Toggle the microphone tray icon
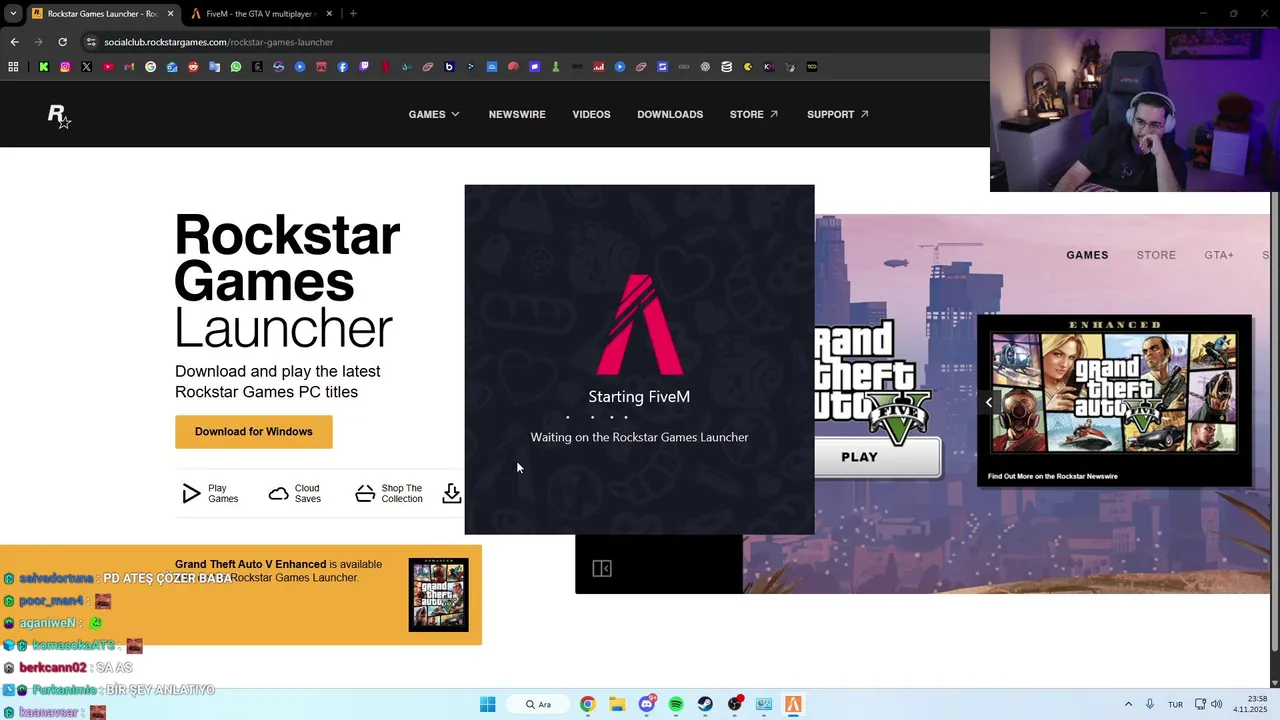Screen dimensions: 1280x720 click(x=1150, y=704)
